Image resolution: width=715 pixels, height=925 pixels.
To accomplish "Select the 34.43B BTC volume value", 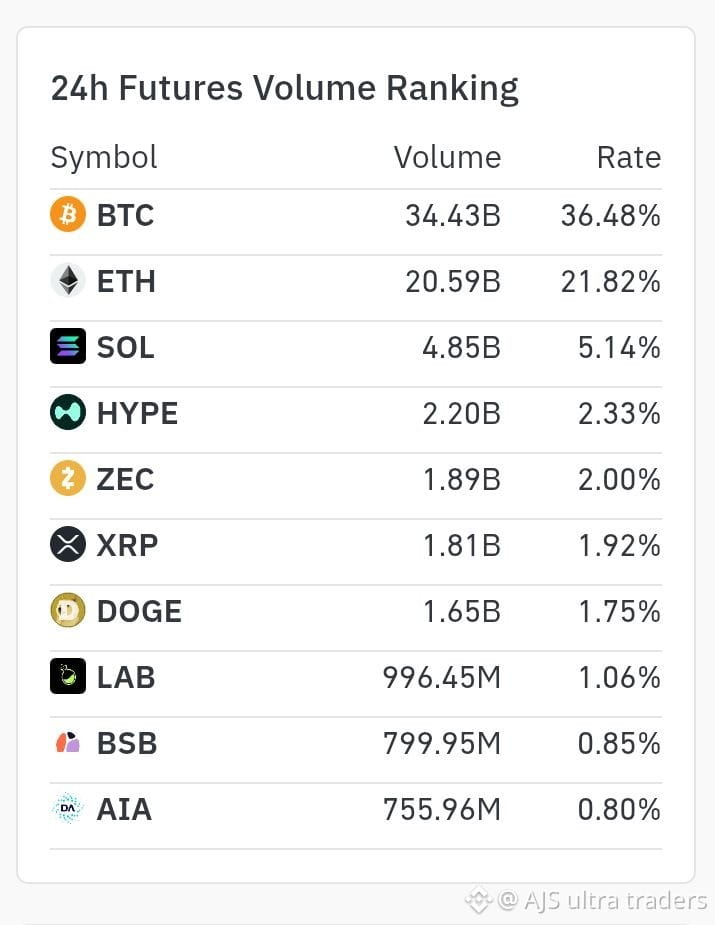I will pos(453,215).
